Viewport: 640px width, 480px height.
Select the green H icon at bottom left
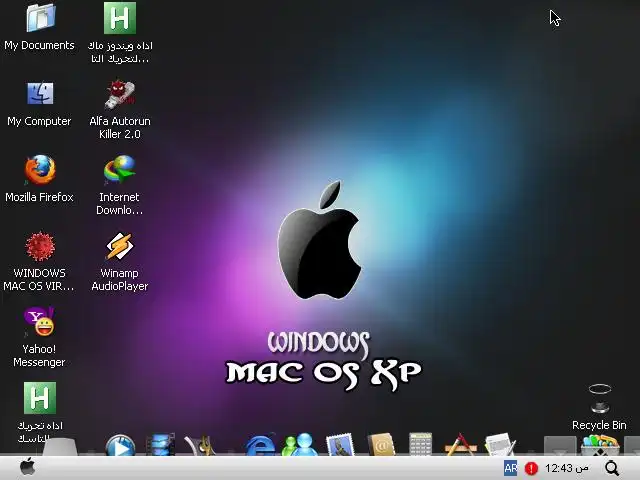point(40,398)
